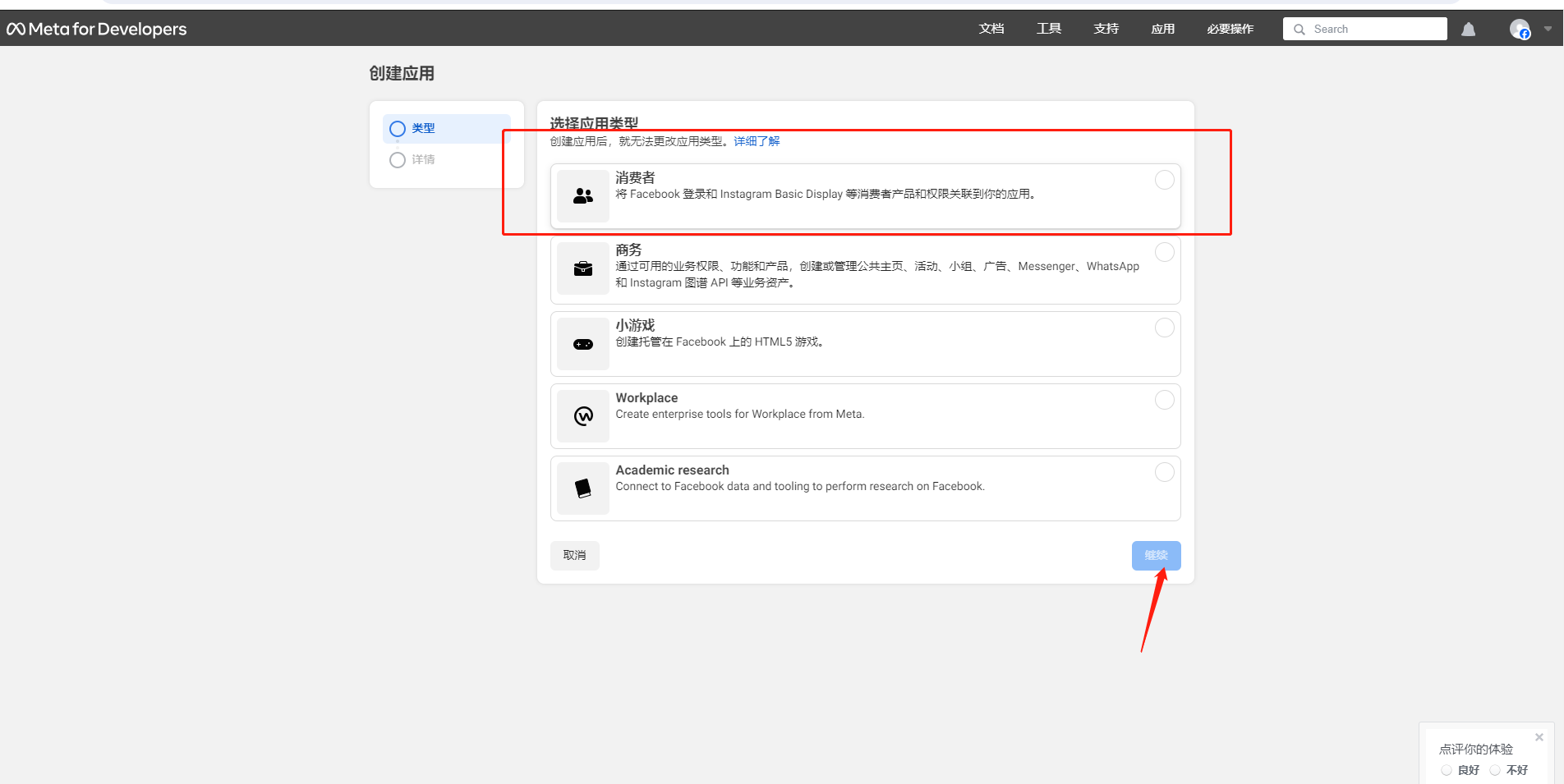Select the 商务 app type radio

click(1165, 252)
